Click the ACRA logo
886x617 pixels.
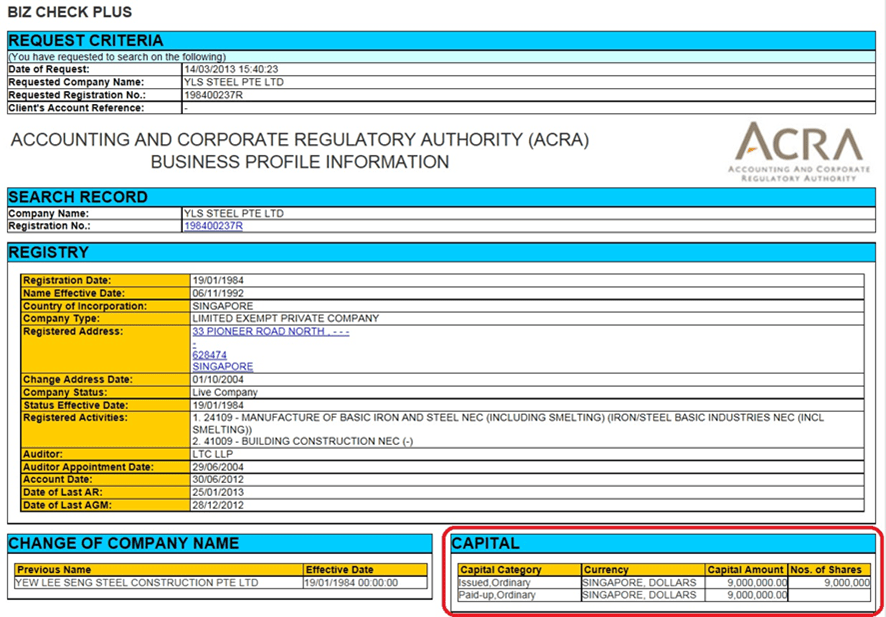click(799, 152)
